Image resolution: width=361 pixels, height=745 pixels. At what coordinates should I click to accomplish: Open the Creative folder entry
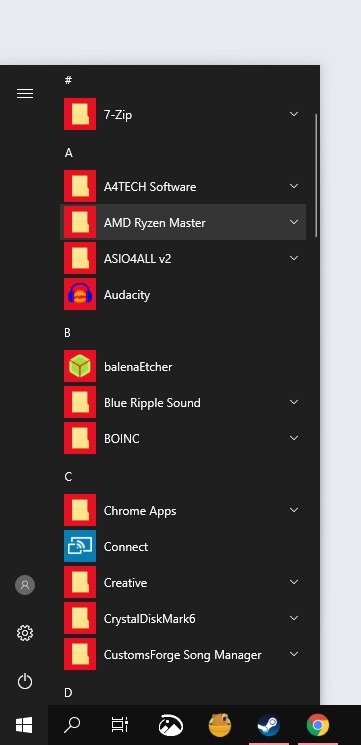(x=183, y=583)
